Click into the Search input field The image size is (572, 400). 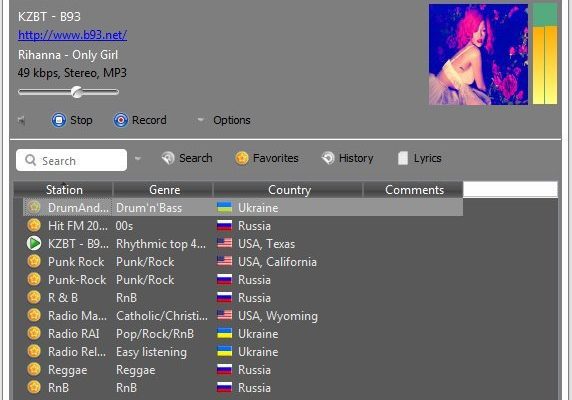tap(72, 160)
